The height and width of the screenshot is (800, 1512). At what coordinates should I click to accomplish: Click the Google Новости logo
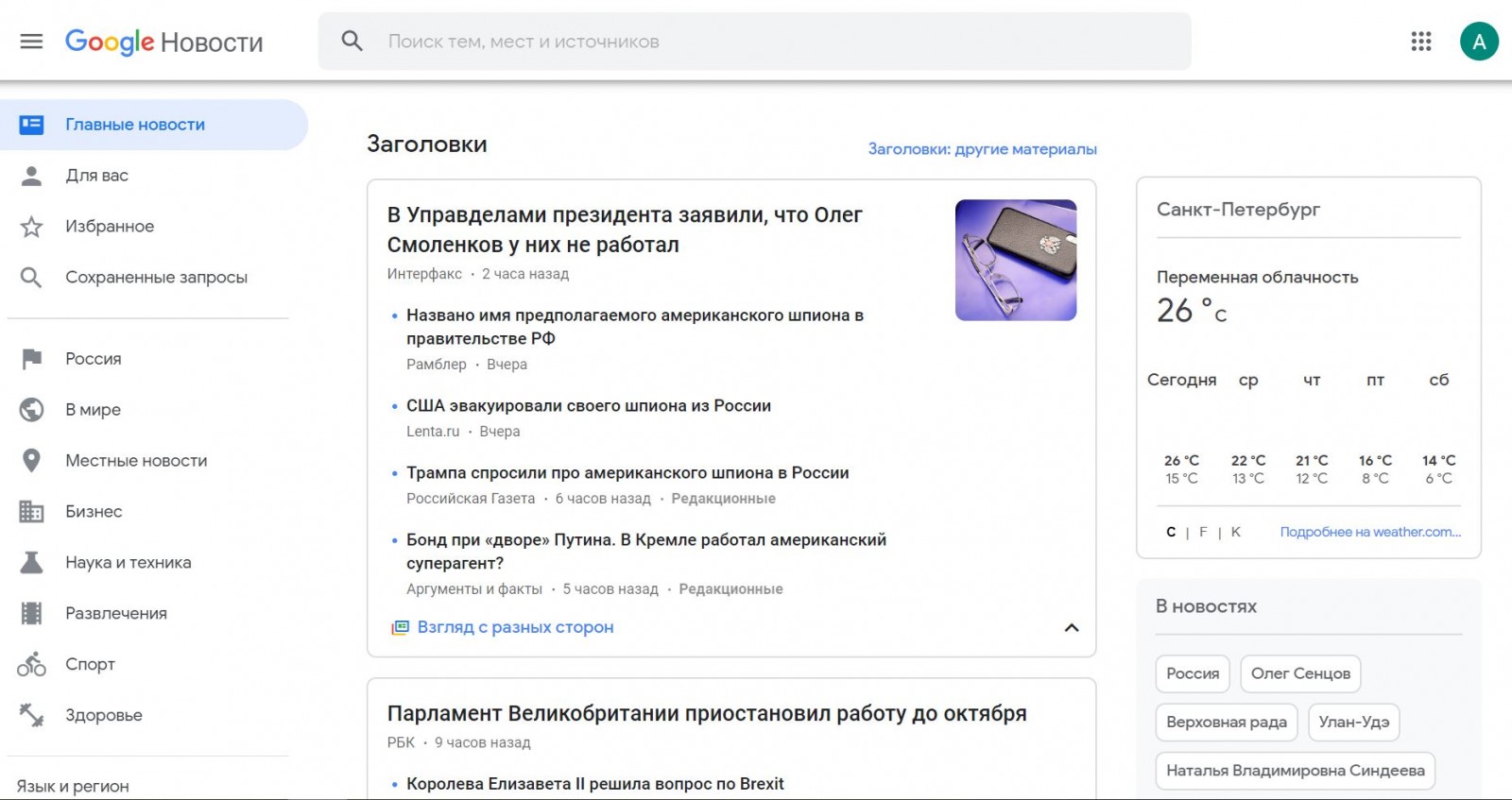coord(163,42)
